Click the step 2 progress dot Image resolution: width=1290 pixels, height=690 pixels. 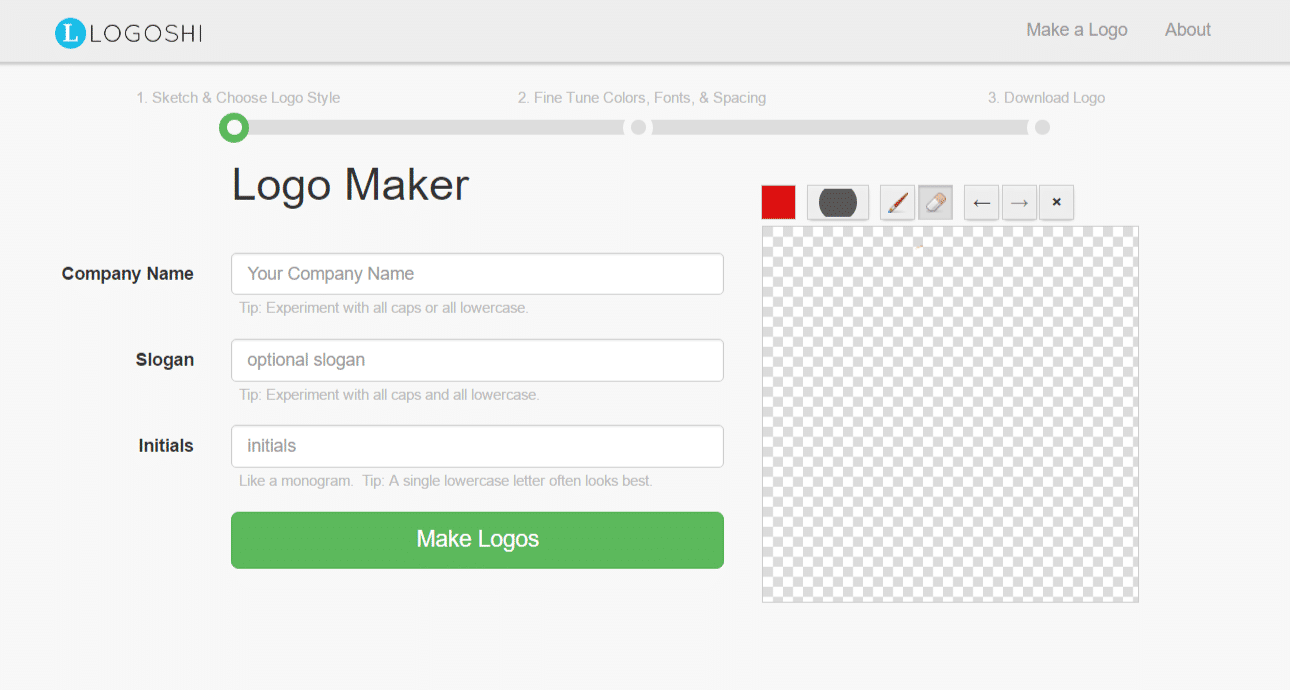(x=638, y=128)
